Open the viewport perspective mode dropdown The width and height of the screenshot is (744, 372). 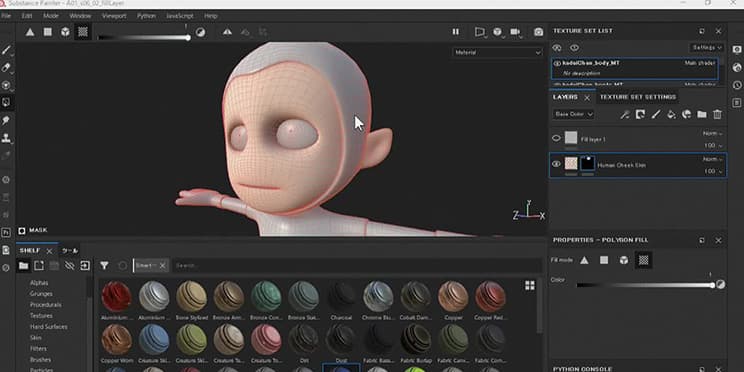tap(480, 32)
